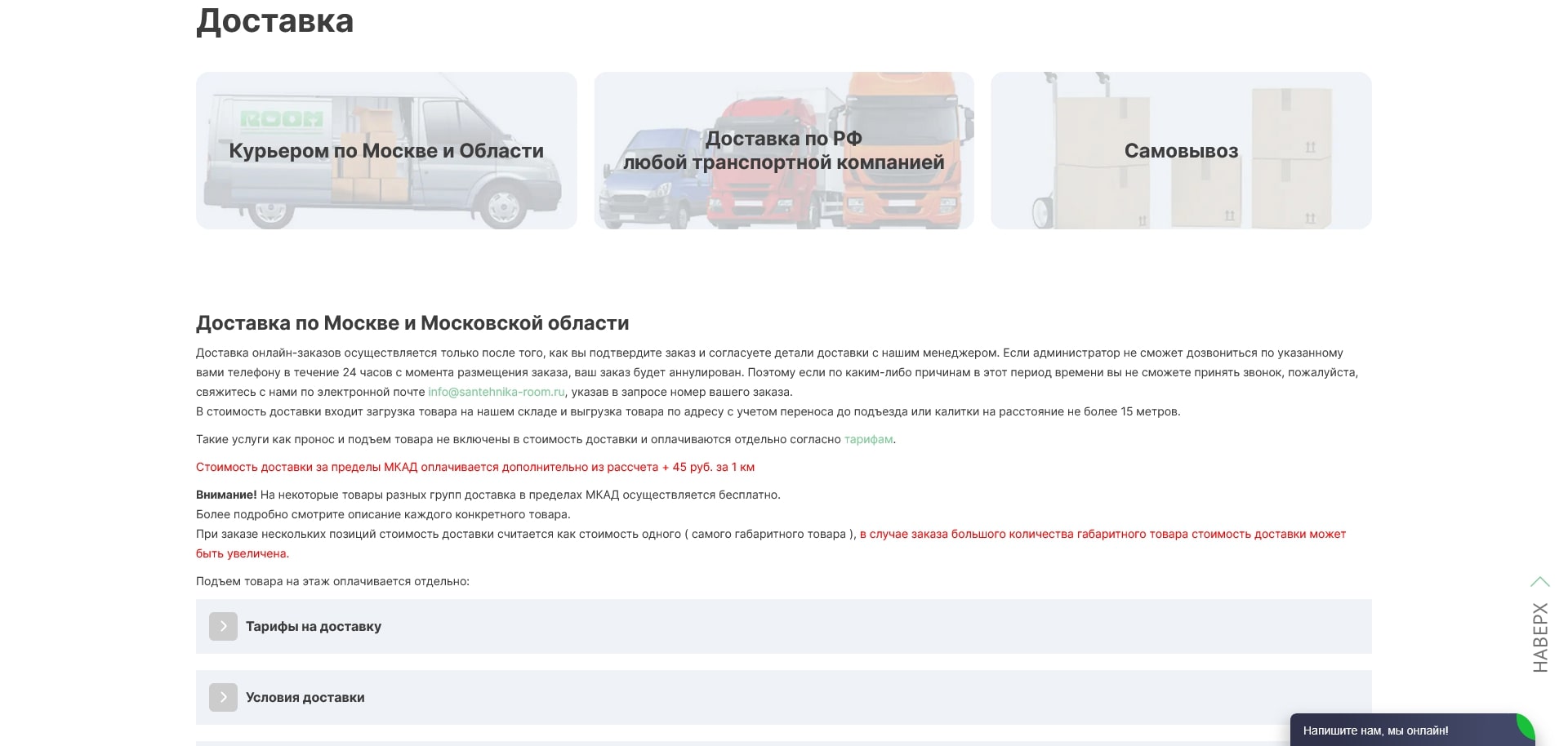The width and height of the screenshot is (1568, 746).
Task: Click the Доставка по Москве и Московской области heading
Action: tap(412, 323)
